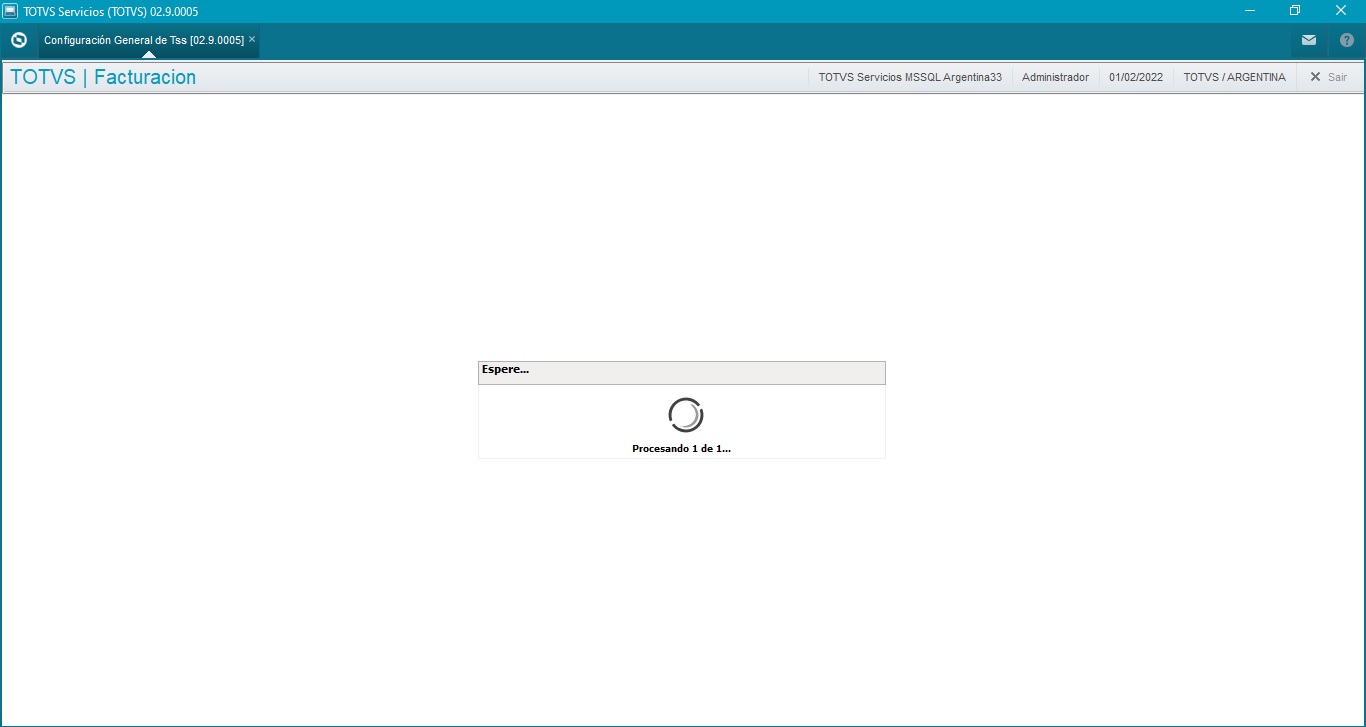
Task: Close the Configuración General de Tss tab
Action: click(x=252, y=39)
